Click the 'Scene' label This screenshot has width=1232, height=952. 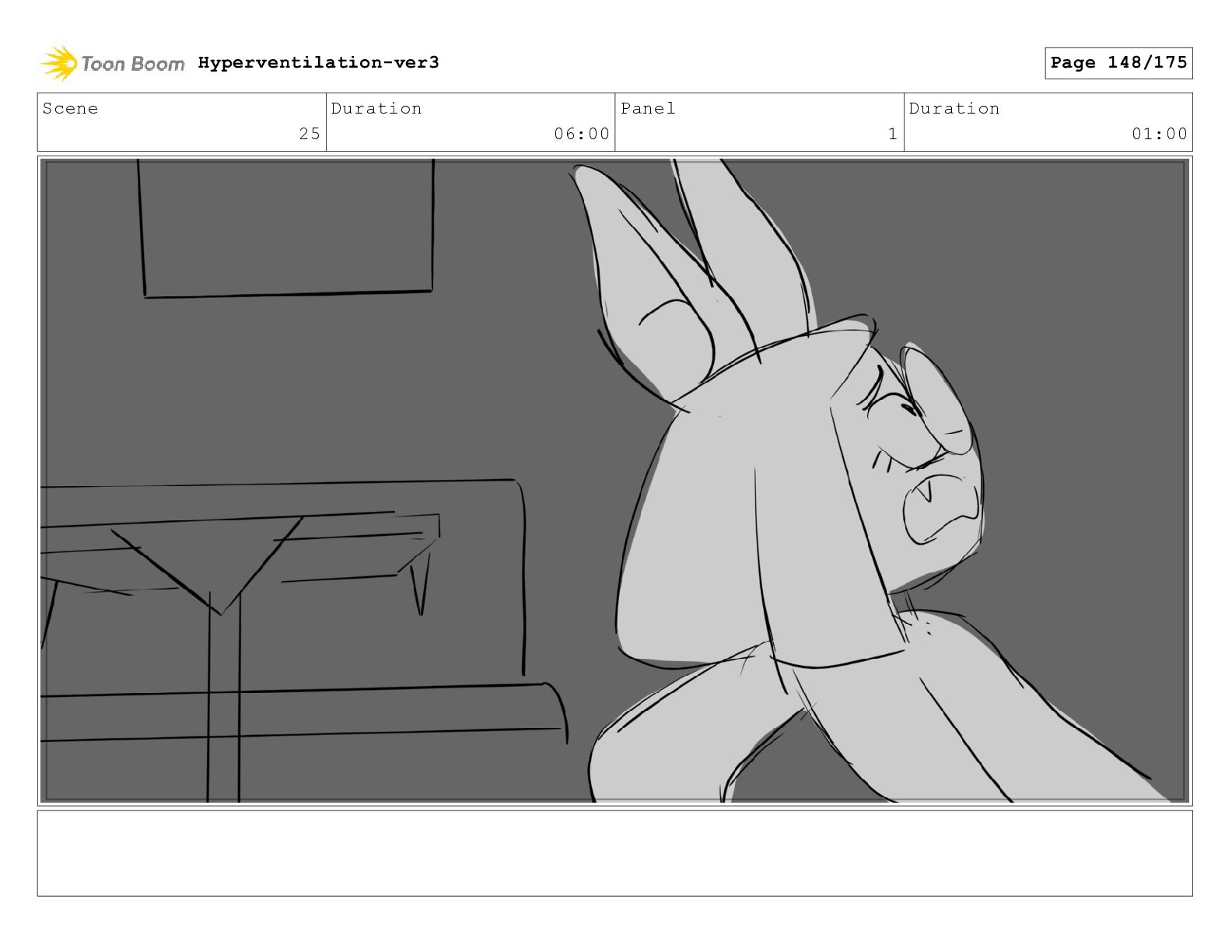pyautogui.click(x=71, y=108)
